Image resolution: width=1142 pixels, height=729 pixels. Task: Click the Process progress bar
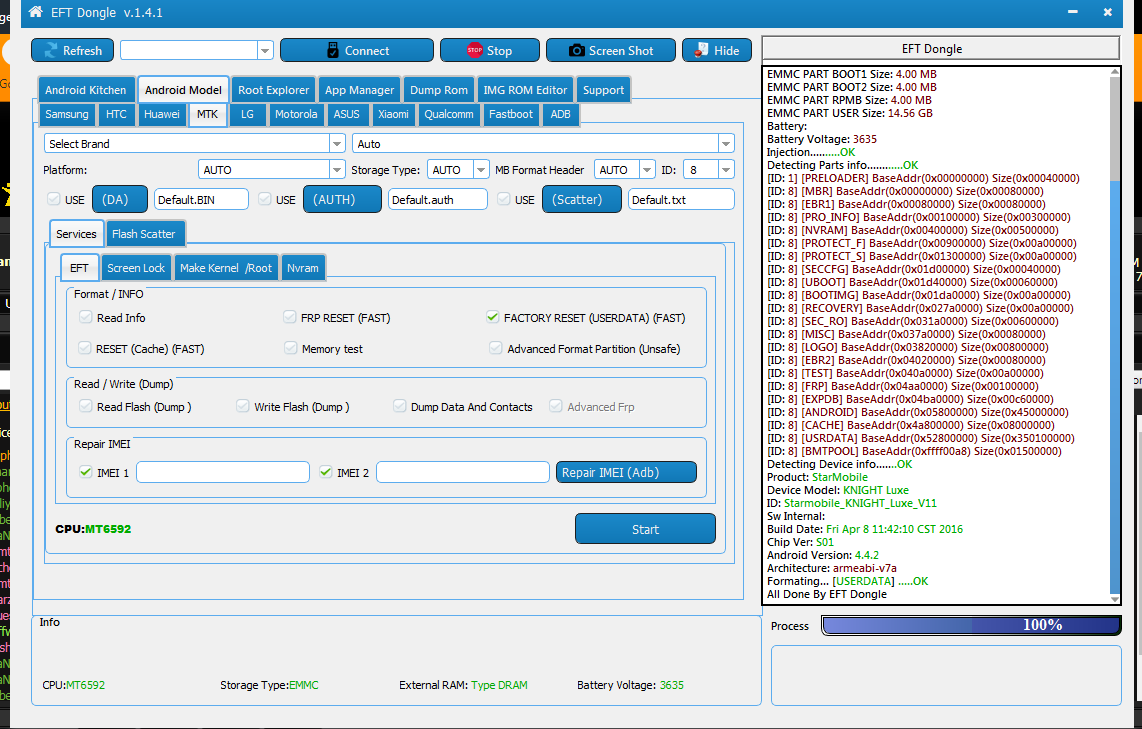pos(971,625)
